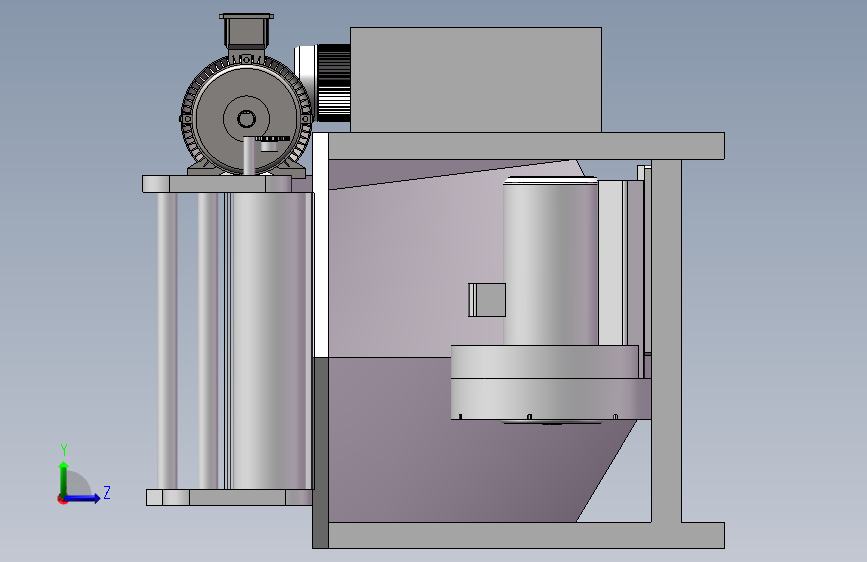Click the motor shaft center circle
Screen dimensions: 867x562
pos(246,119)
